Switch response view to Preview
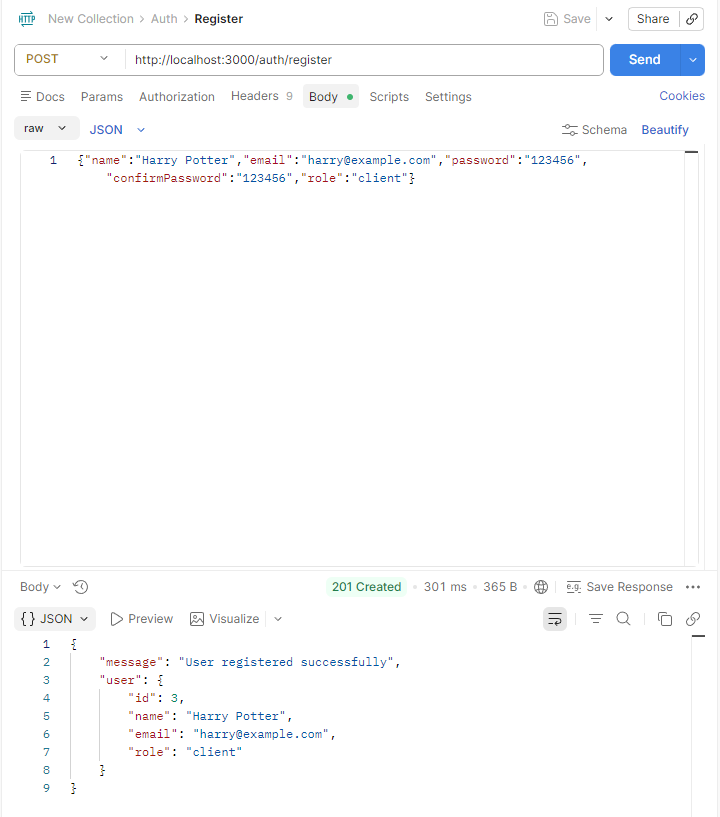The width and height of the screenshot is (720, 817). click(141, 619)
